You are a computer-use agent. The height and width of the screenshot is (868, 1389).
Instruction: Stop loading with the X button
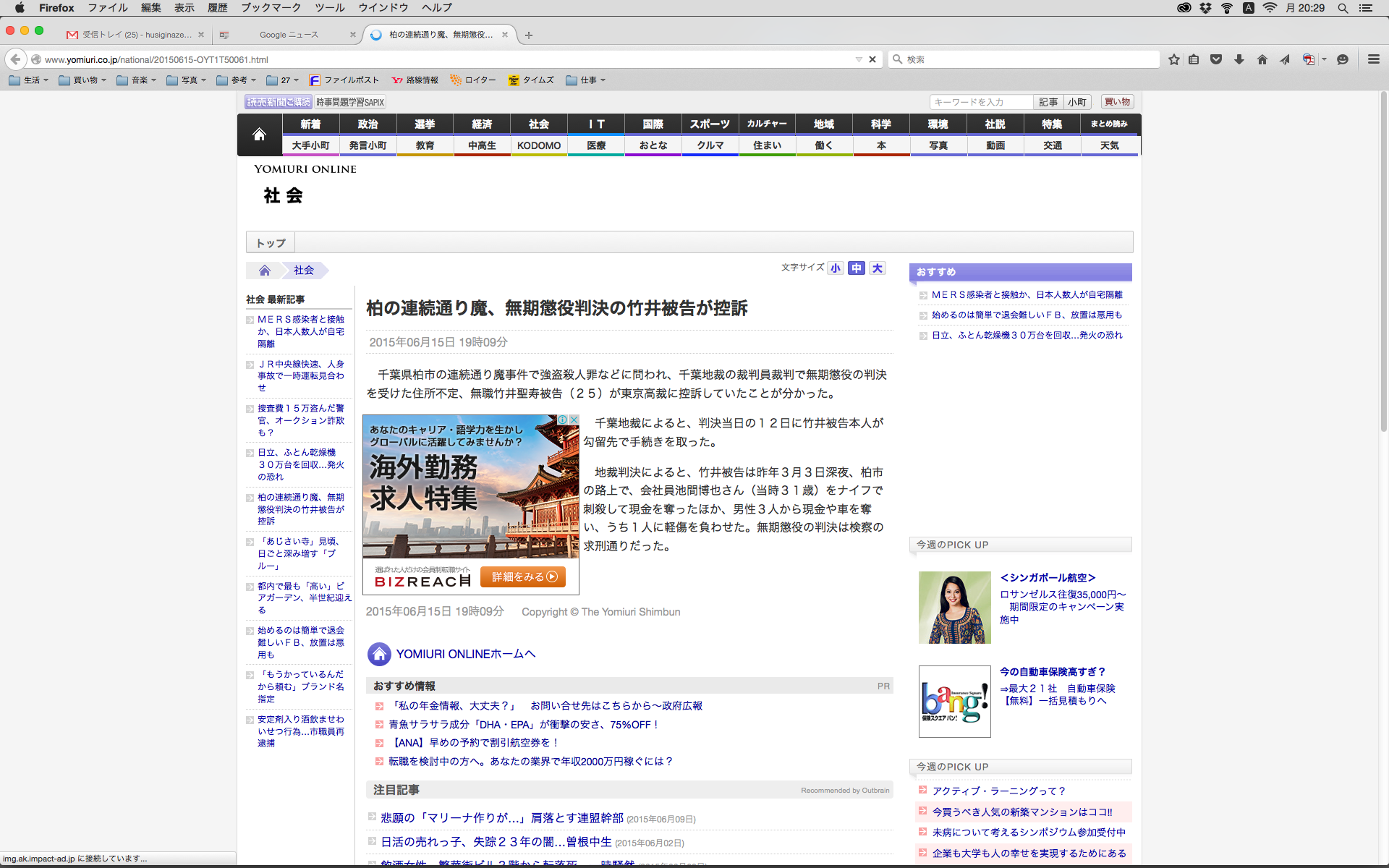click(872, 59)
